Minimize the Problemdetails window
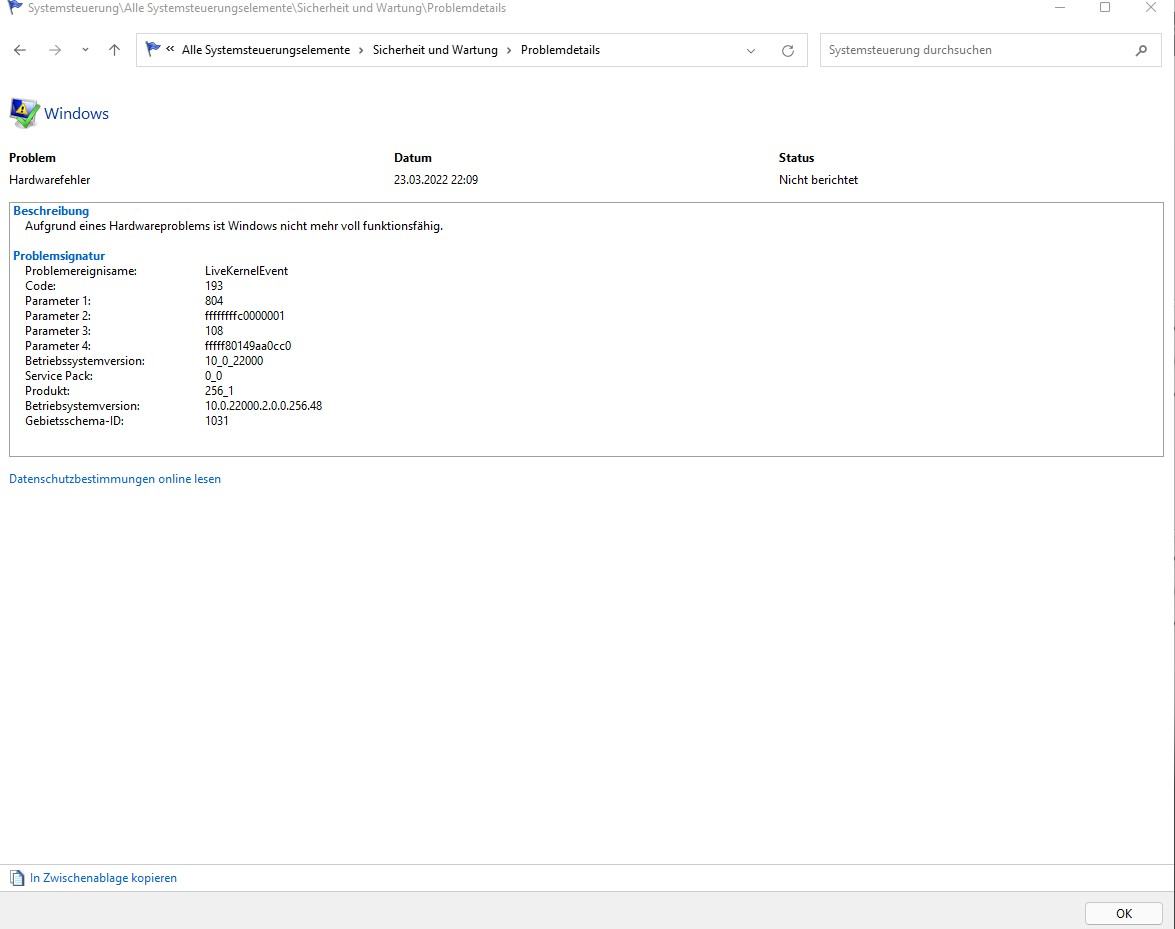The width and height of the screenshot is (1175, 929). pyautogui.click(x=1060, y=7)
